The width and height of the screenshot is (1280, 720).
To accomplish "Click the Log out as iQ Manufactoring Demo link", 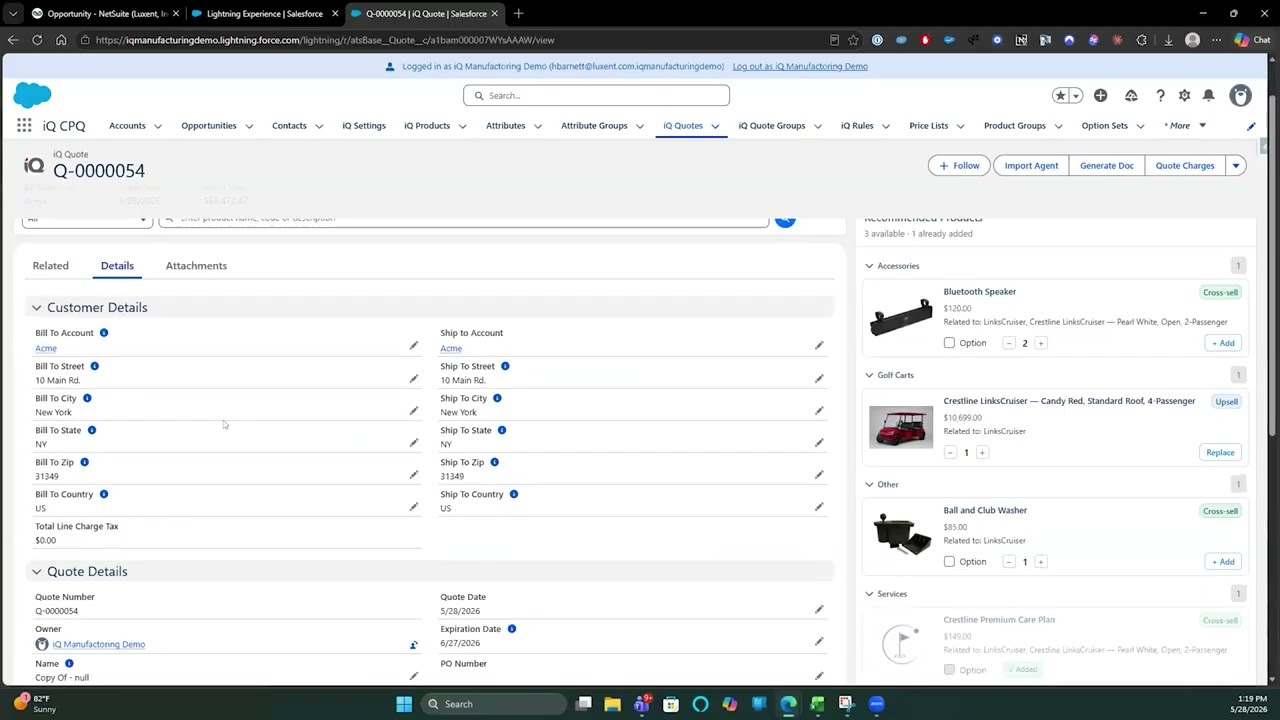I will pyautogui.click(x=800, y=67).
